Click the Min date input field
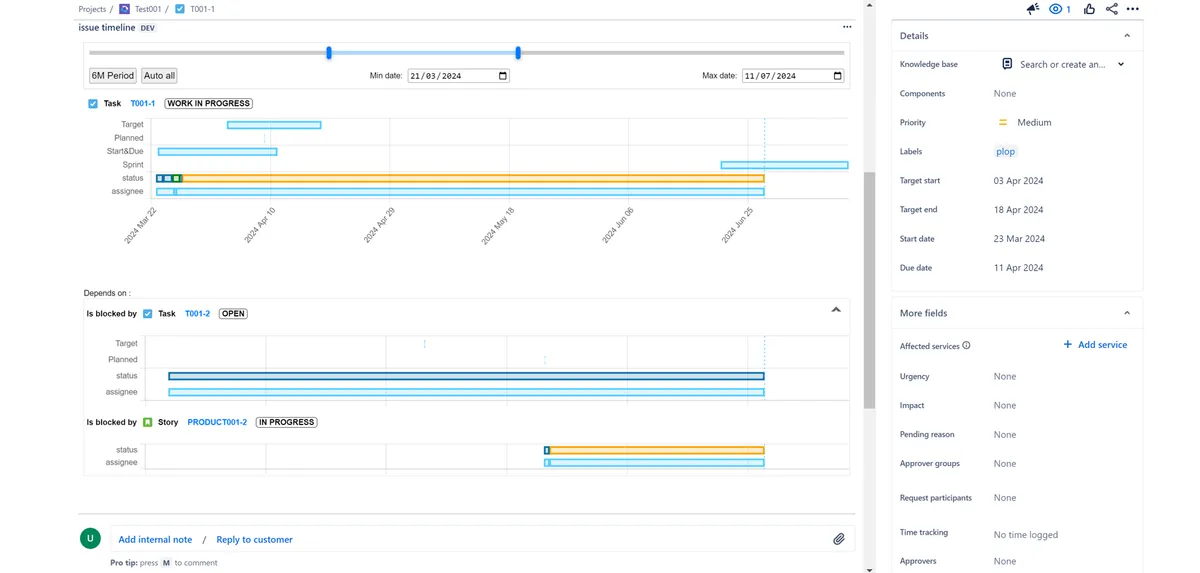The image size is (1200, 573). [459, 76]
